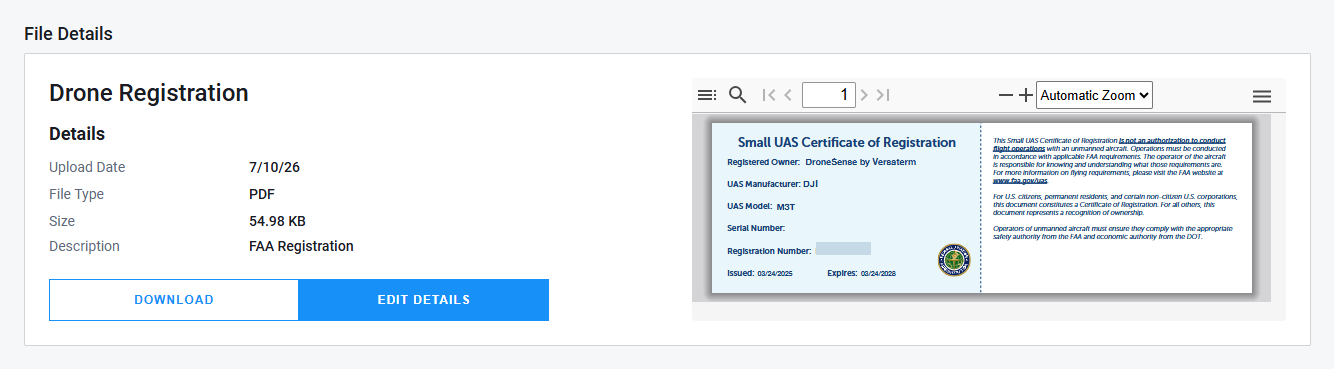Select the "Drone Registration" title
Image resolution: width=1334 pixels, height=369 pixels.
[x=149, y=93]
